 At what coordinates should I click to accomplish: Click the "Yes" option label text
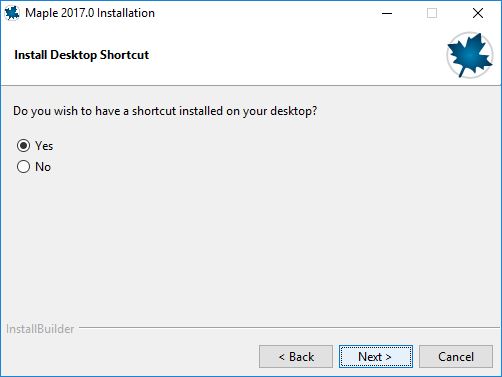click(44, 146)
